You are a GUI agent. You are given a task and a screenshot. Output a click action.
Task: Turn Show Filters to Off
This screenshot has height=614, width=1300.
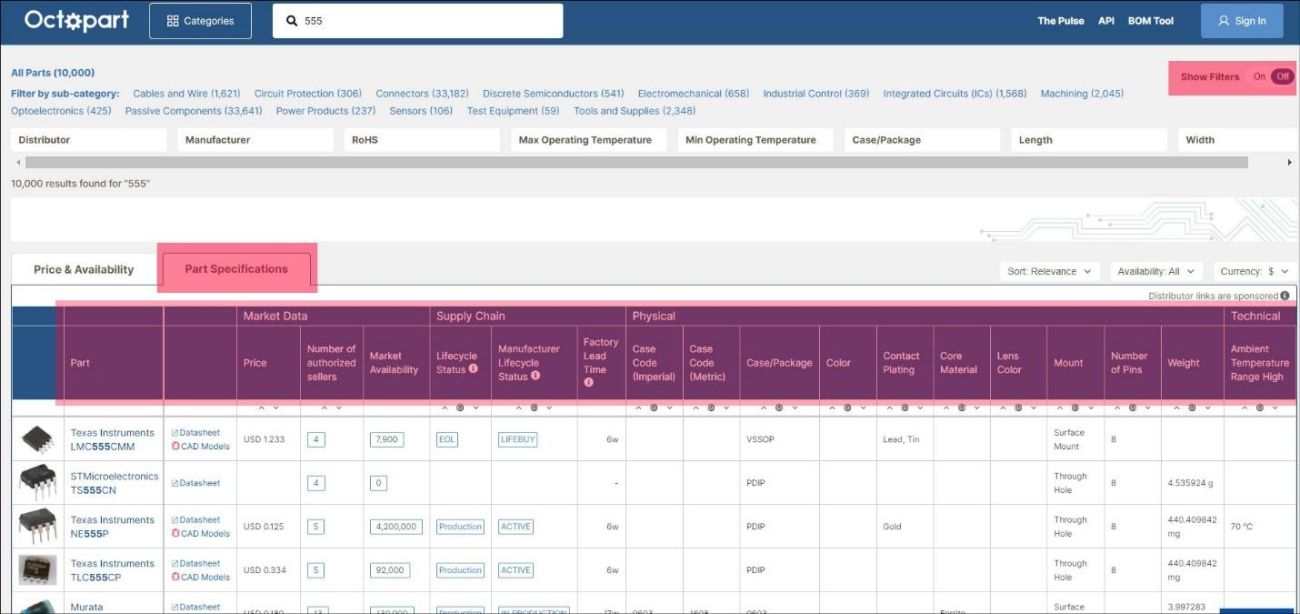click(x=1282, y=77)
